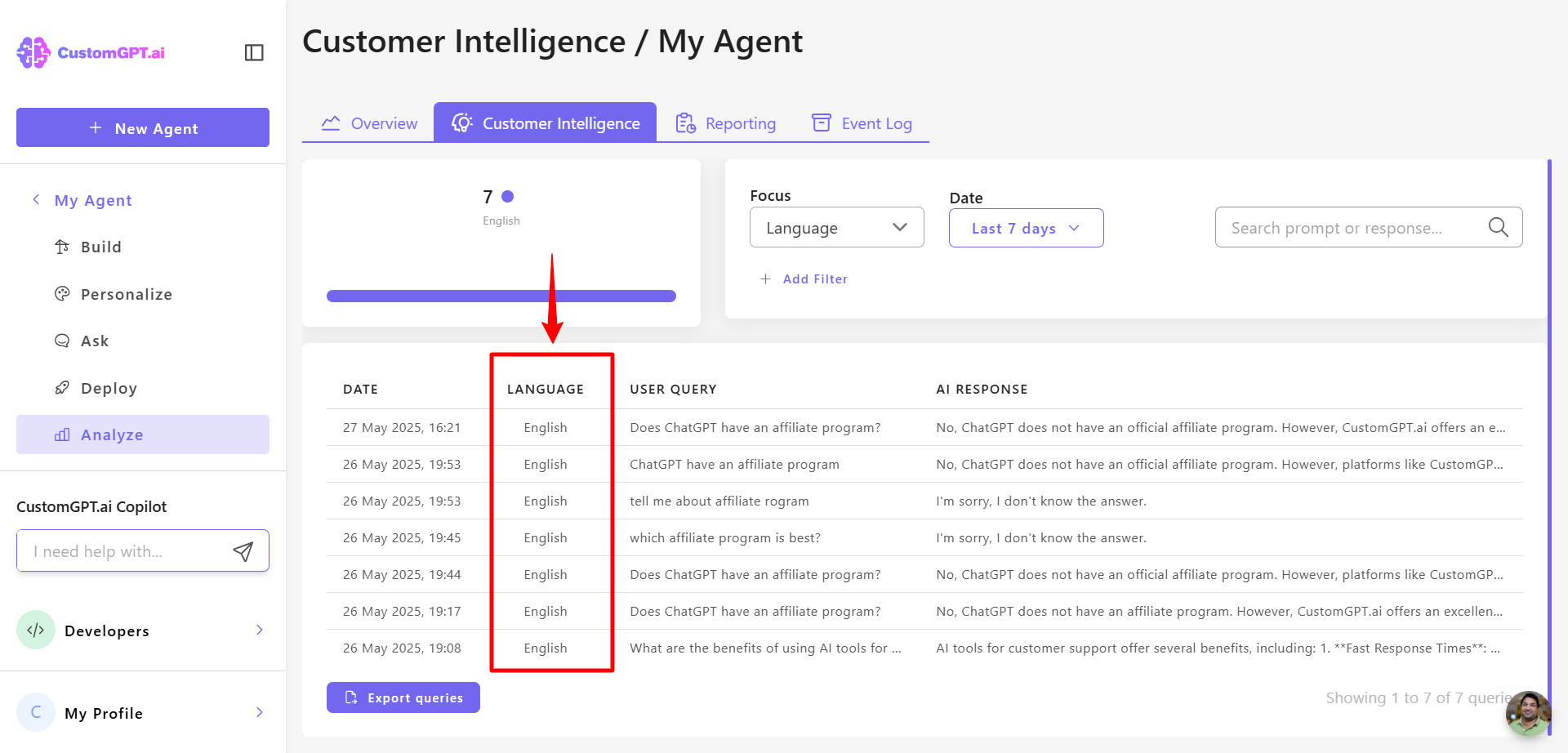Click the My Profile avatar

point(36,712)
